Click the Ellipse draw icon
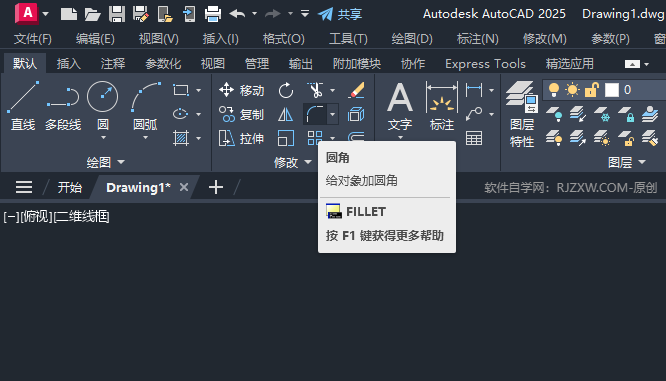The width and height of the screenshot is (666, 381). tap(181, 114)
